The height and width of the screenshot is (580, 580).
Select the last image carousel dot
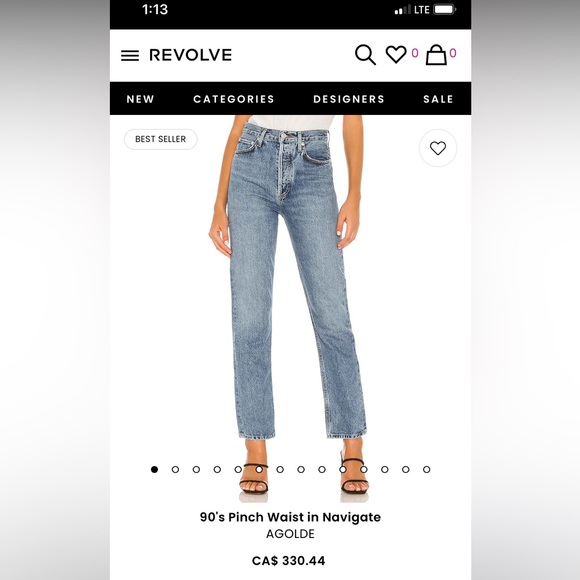click(426, 469)
